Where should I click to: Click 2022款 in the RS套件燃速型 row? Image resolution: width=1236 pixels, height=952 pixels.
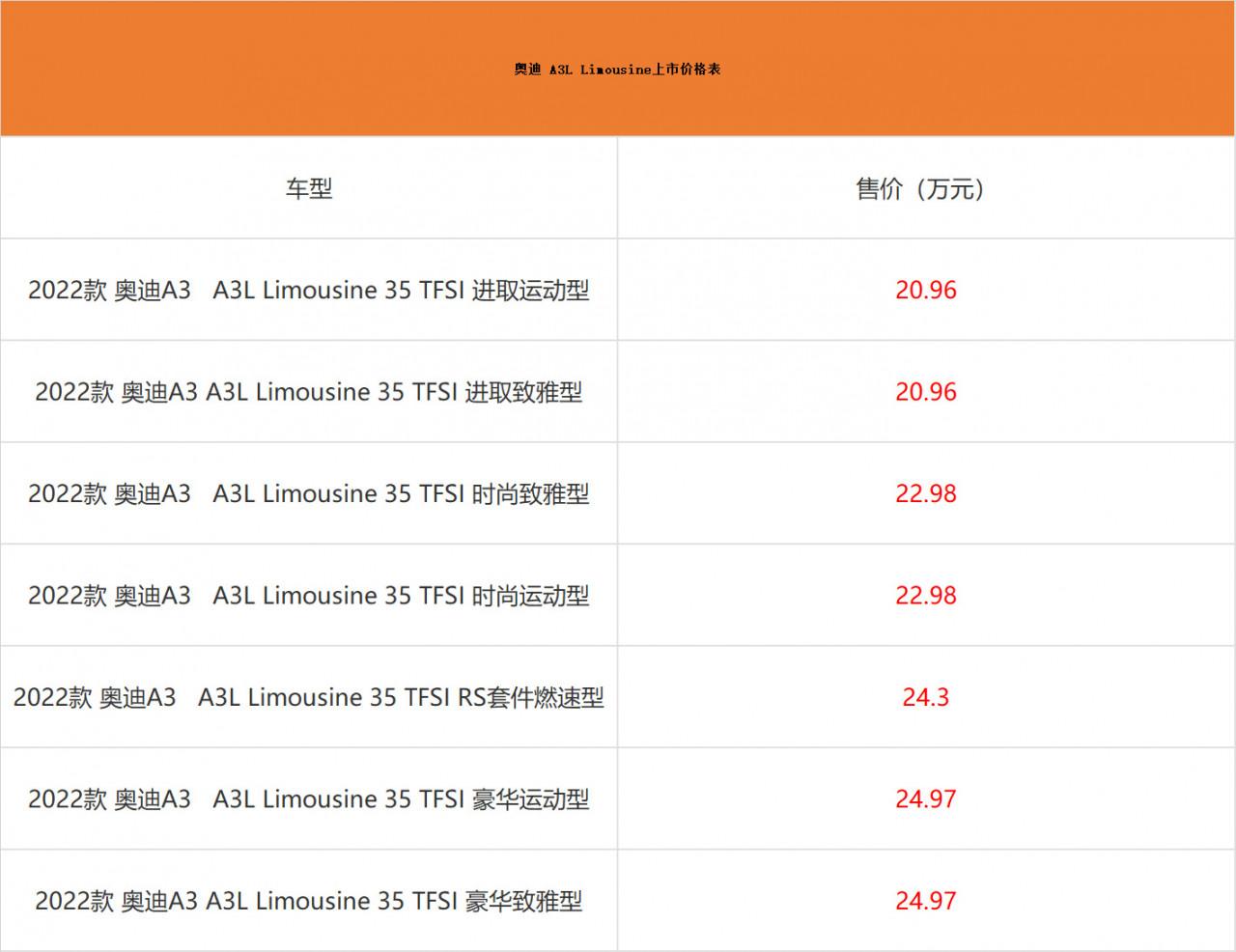52,697
